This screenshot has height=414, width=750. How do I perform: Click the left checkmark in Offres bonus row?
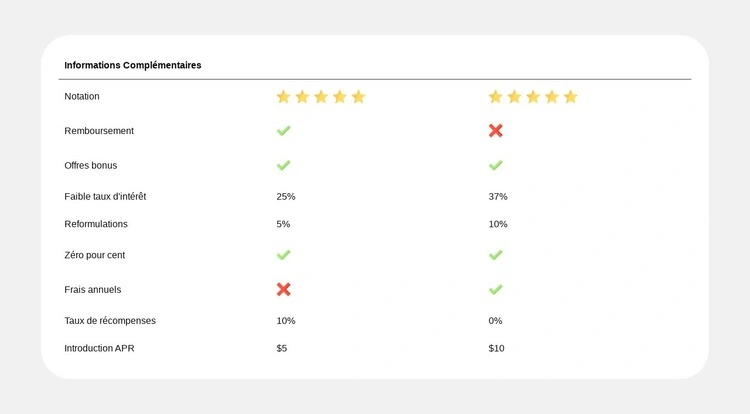coord(284,165)
